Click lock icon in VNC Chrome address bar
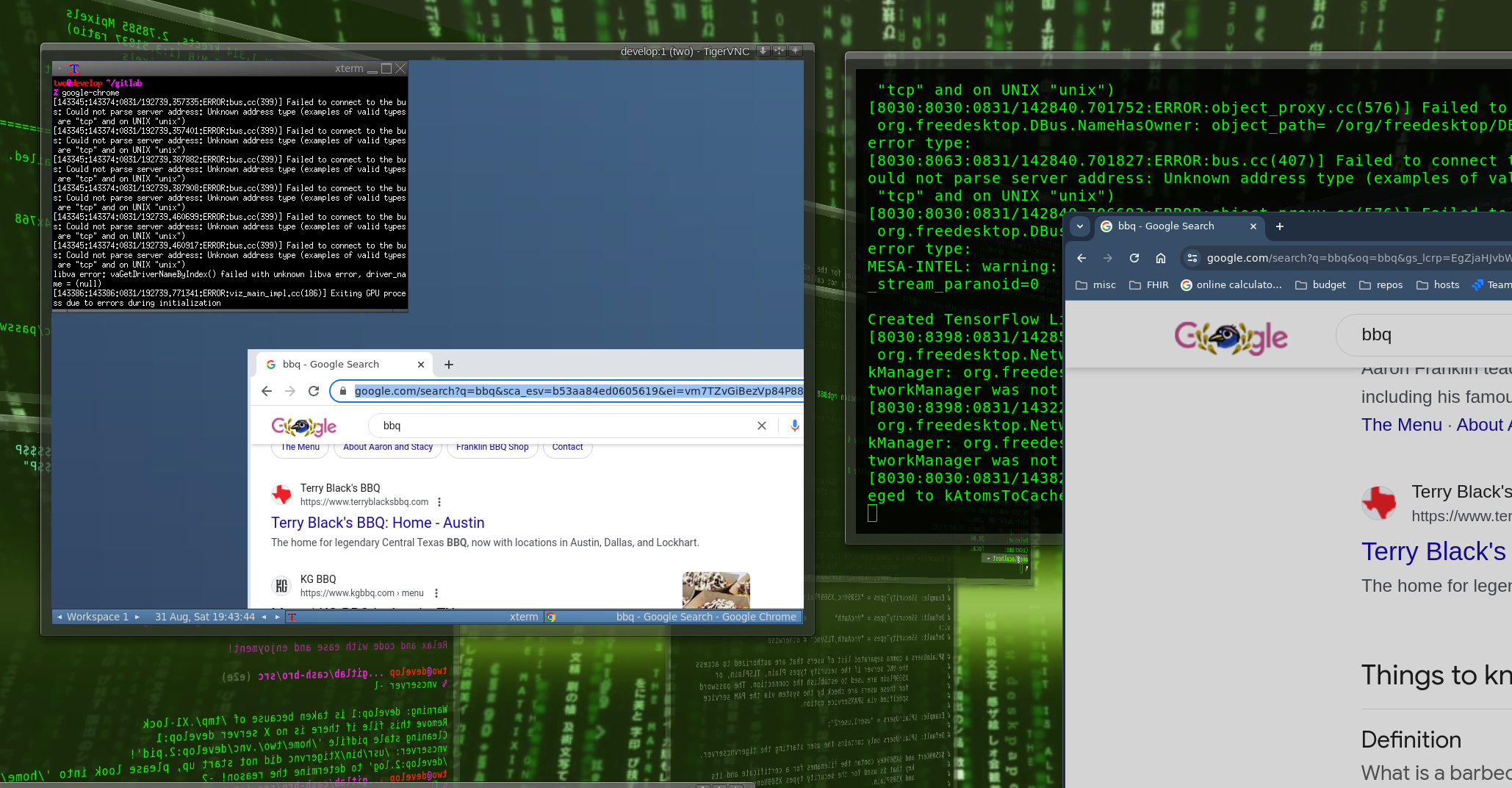The image size is (1512, 788). point(342,391)
